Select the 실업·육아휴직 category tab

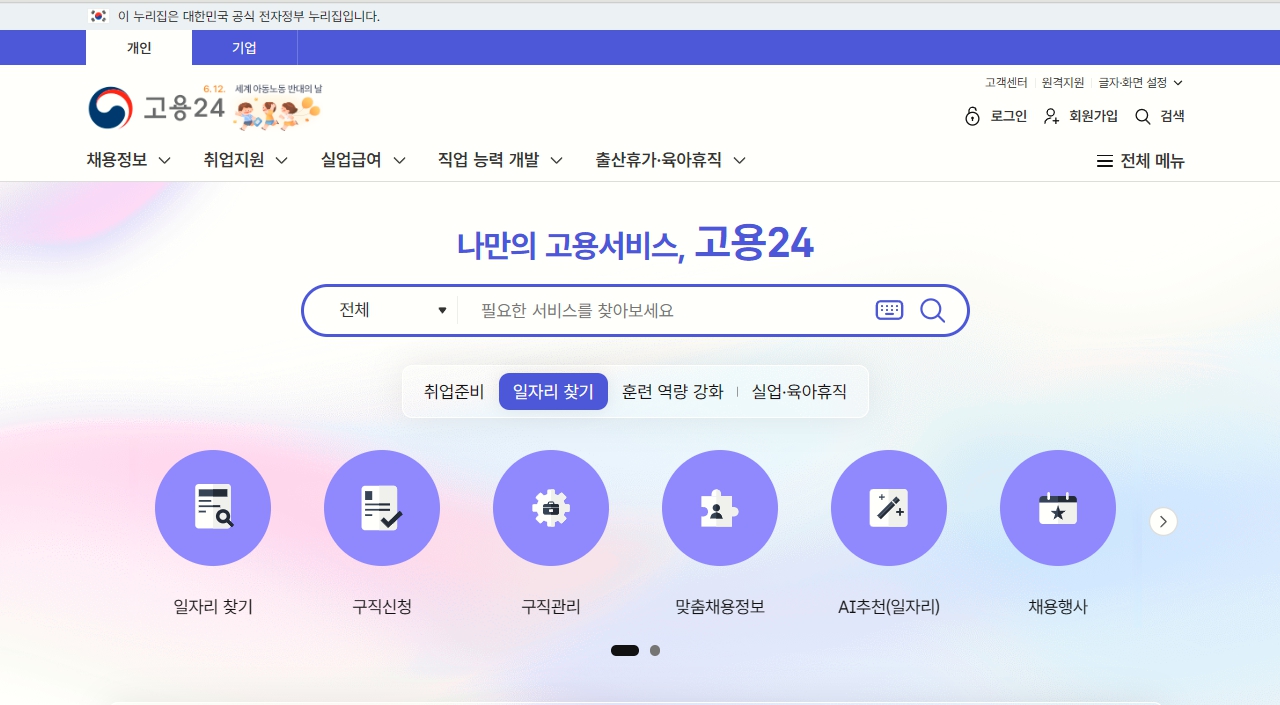[x=799, y=392]
